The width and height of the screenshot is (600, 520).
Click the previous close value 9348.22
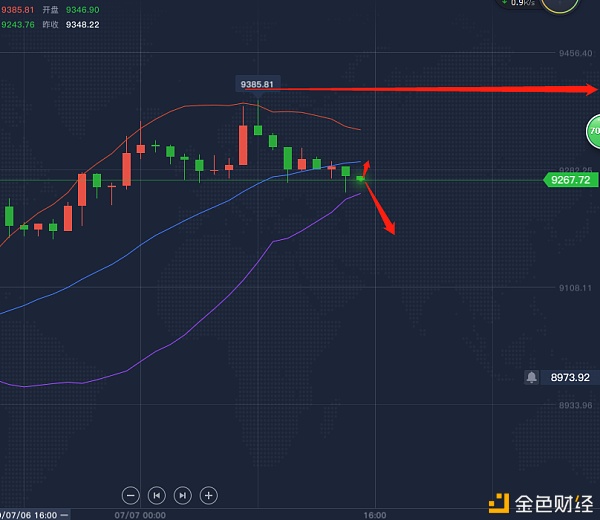[x=83, y=25]
